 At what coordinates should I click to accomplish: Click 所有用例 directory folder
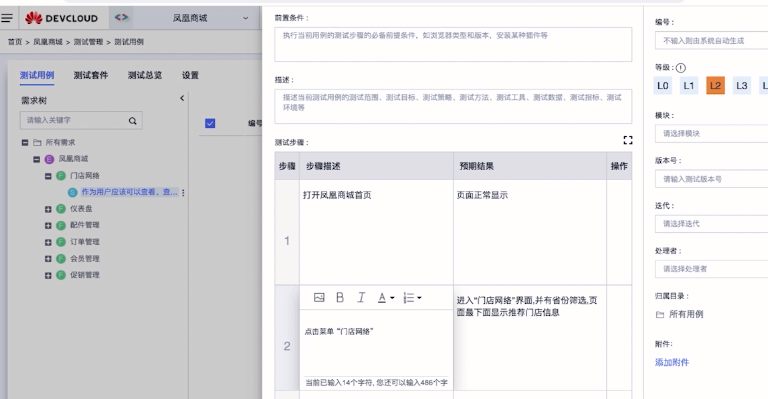[679, 314]
